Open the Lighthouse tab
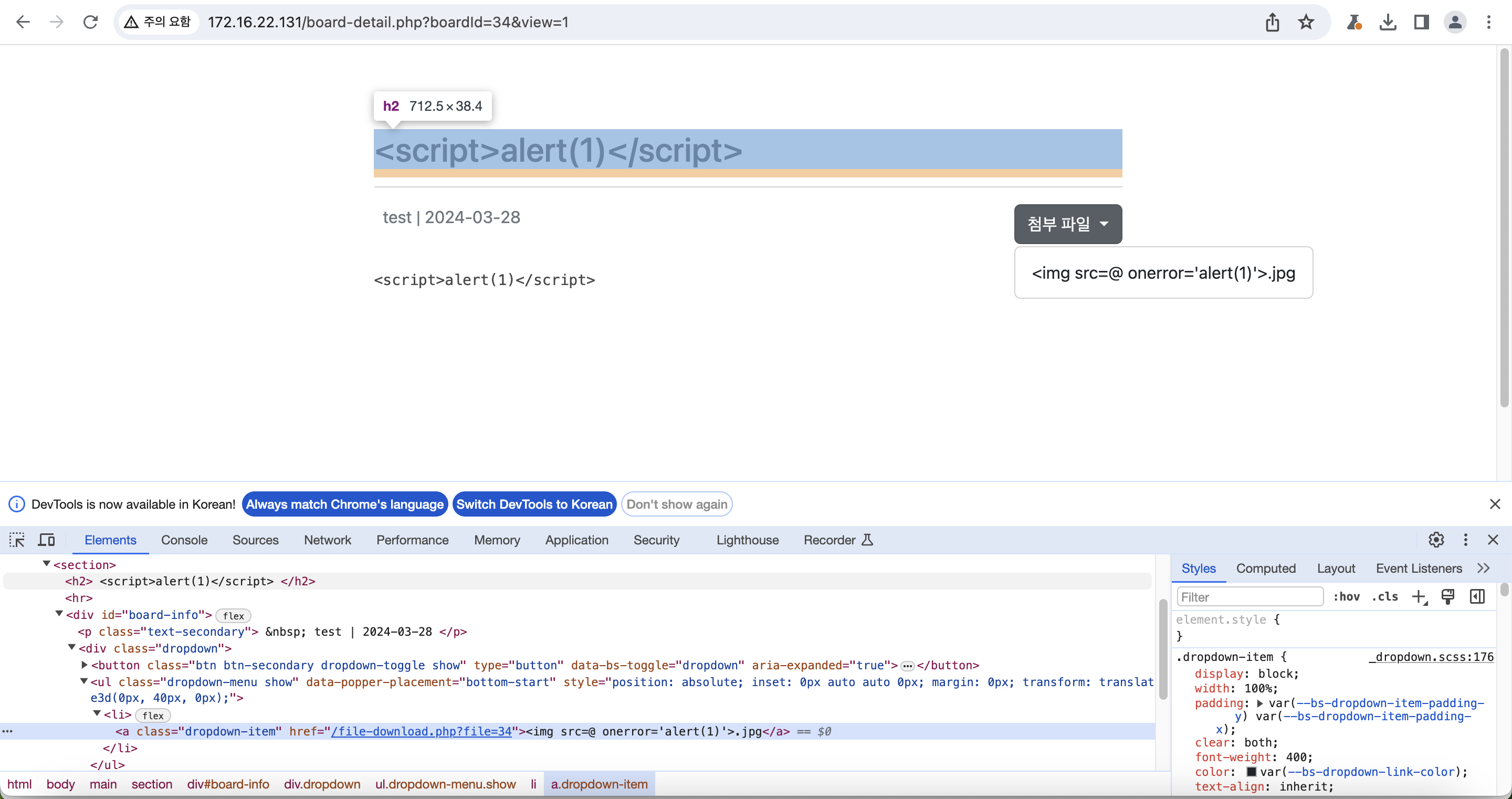This screenshot has height=799, width=1512. pyautogui.click(x=748, y=540)
